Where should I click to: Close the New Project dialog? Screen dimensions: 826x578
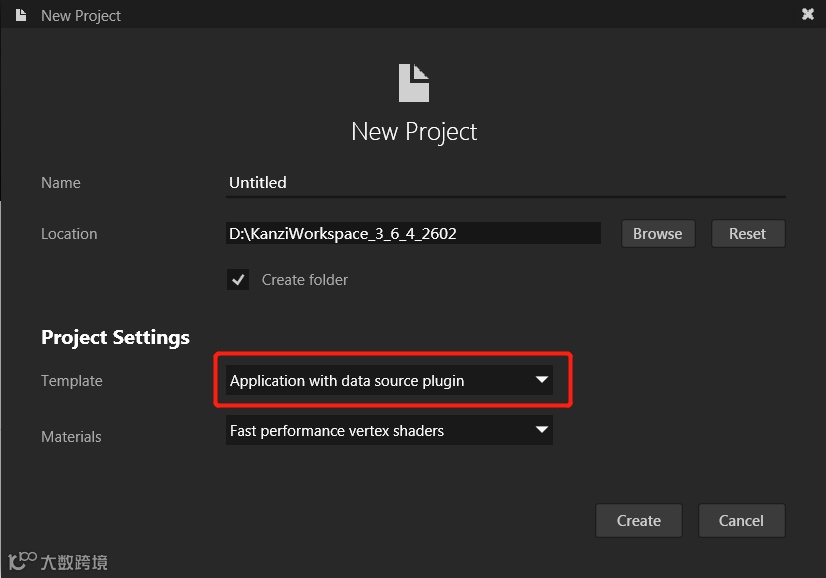[808, 15]
